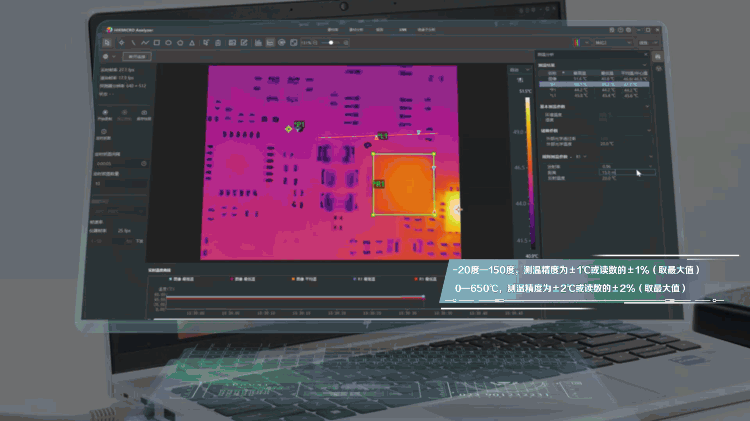Open the interval dropdown in left panel
750x421 pixels.
click(x=120, y=164)
